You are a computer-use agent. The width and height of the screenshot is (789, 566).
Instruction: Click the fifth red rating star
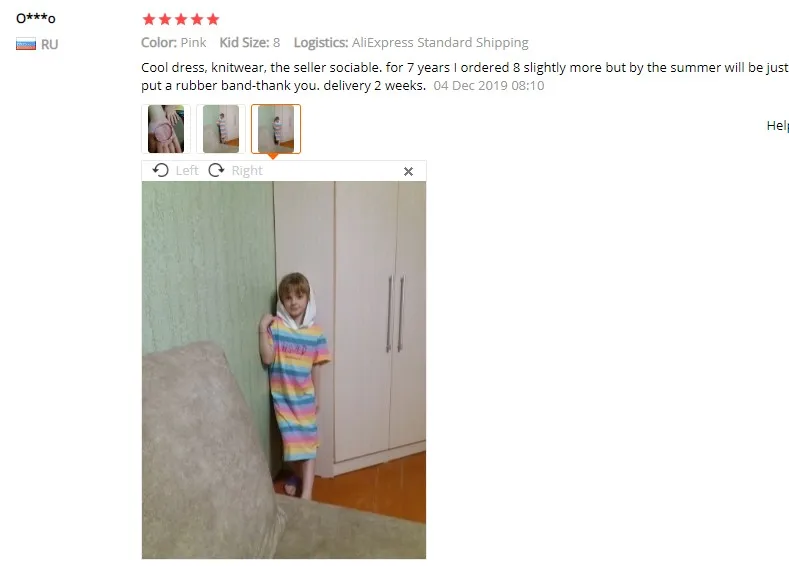(213, 20)
